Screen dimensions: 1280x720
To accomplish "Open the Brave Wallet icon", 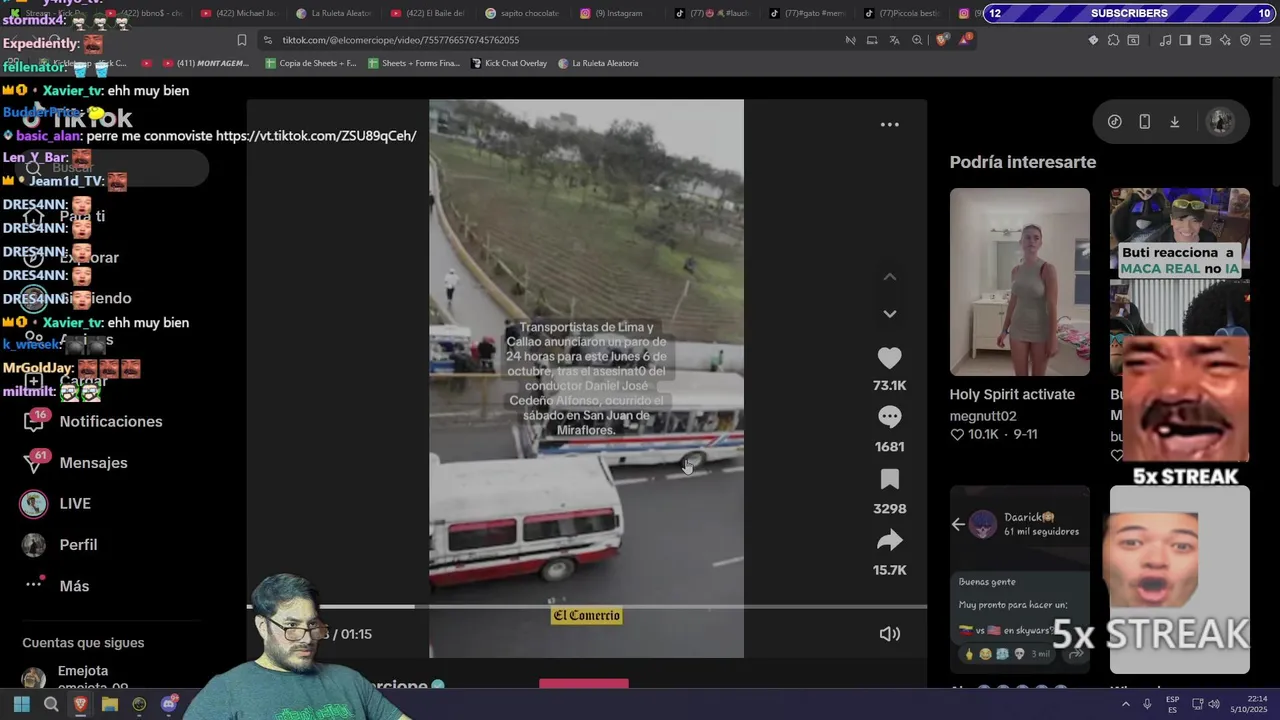I will click(1205, 40).
